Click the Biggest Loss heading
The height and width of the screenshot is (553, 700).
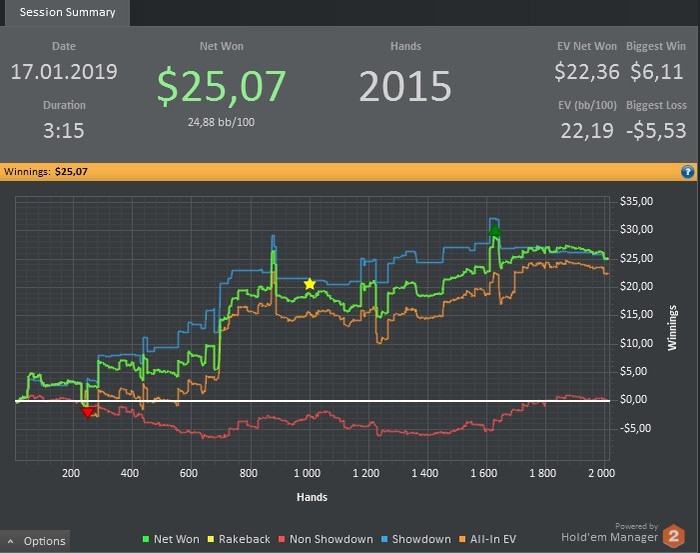(656, 105)
